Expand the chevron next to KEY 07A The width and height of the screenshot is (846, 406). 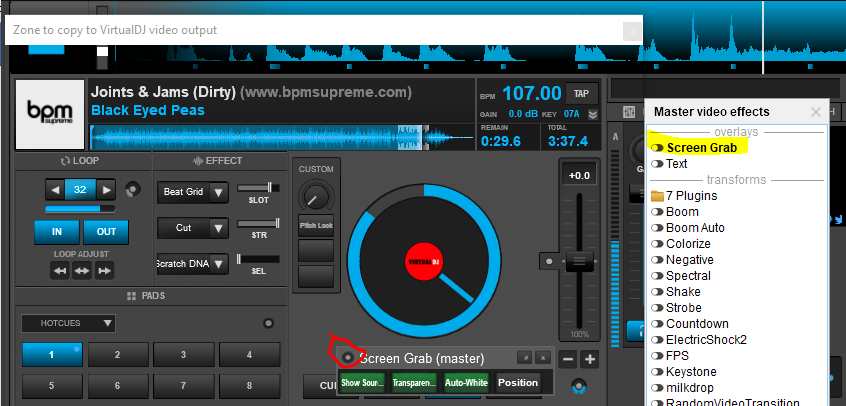pos(592,114)
